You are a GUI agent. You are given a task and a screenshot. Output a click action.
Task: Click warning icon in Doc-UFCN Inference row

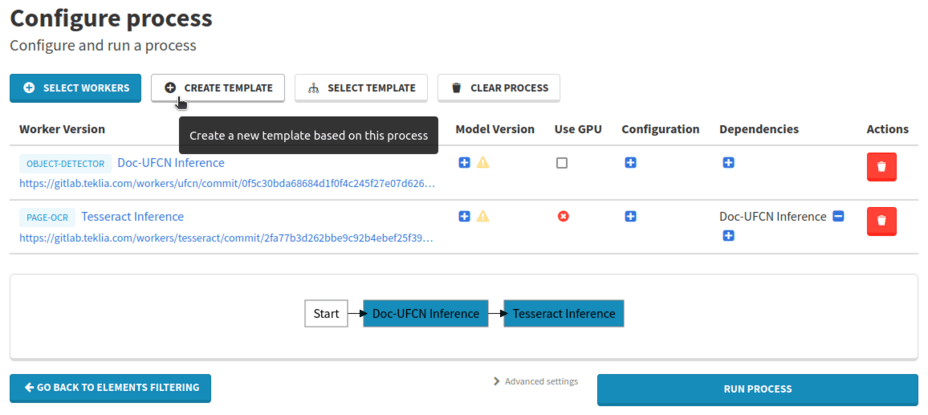click(483, 162)
